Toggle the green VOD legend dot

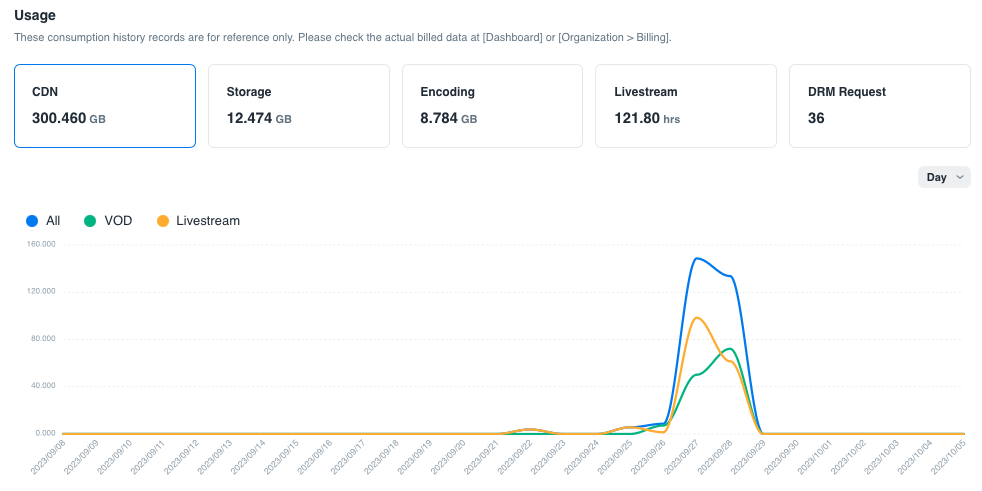90,221
